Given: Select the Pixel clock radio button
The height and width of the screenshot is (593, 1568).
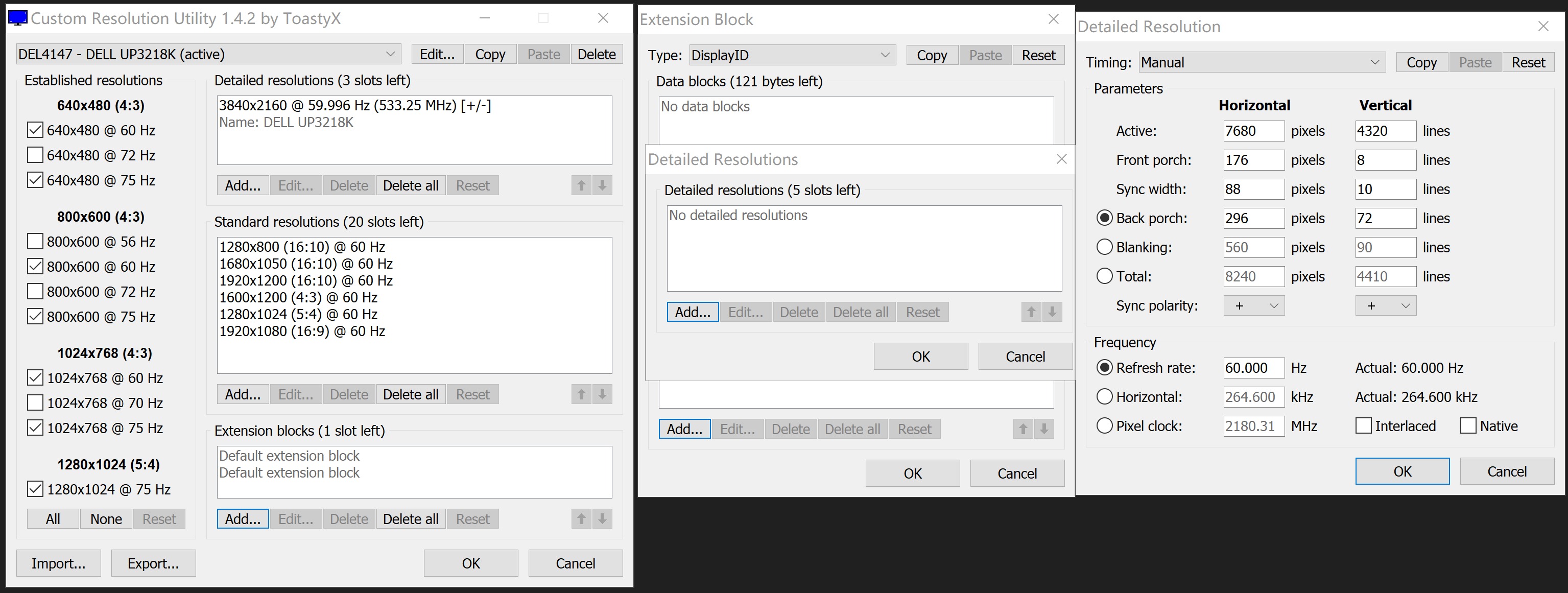Looking at the screenshot, I should tap(1104, 425).
